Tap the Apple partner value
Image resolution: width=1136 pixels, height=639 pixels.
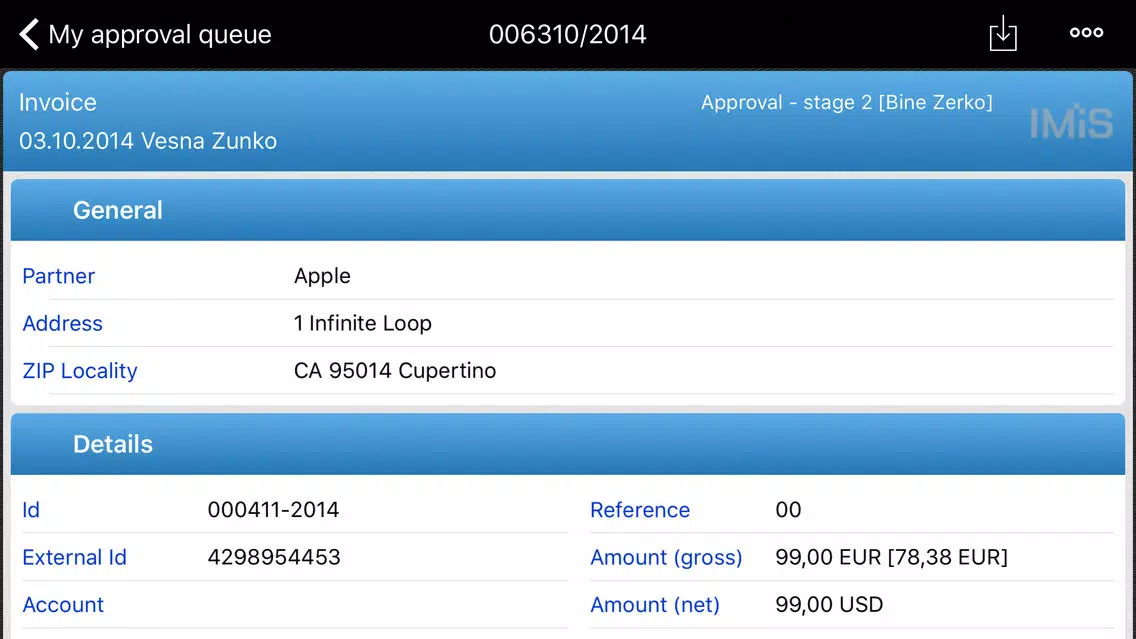tap(322, 276)
